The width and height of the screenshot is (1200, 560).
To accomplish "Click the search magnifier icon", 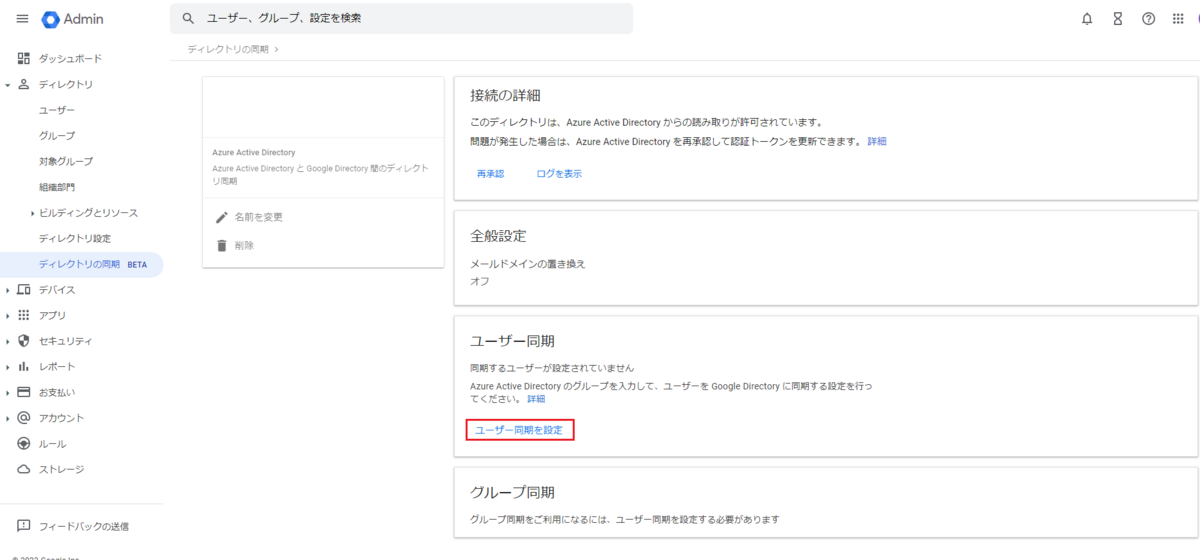I will [x=188, y=19].
